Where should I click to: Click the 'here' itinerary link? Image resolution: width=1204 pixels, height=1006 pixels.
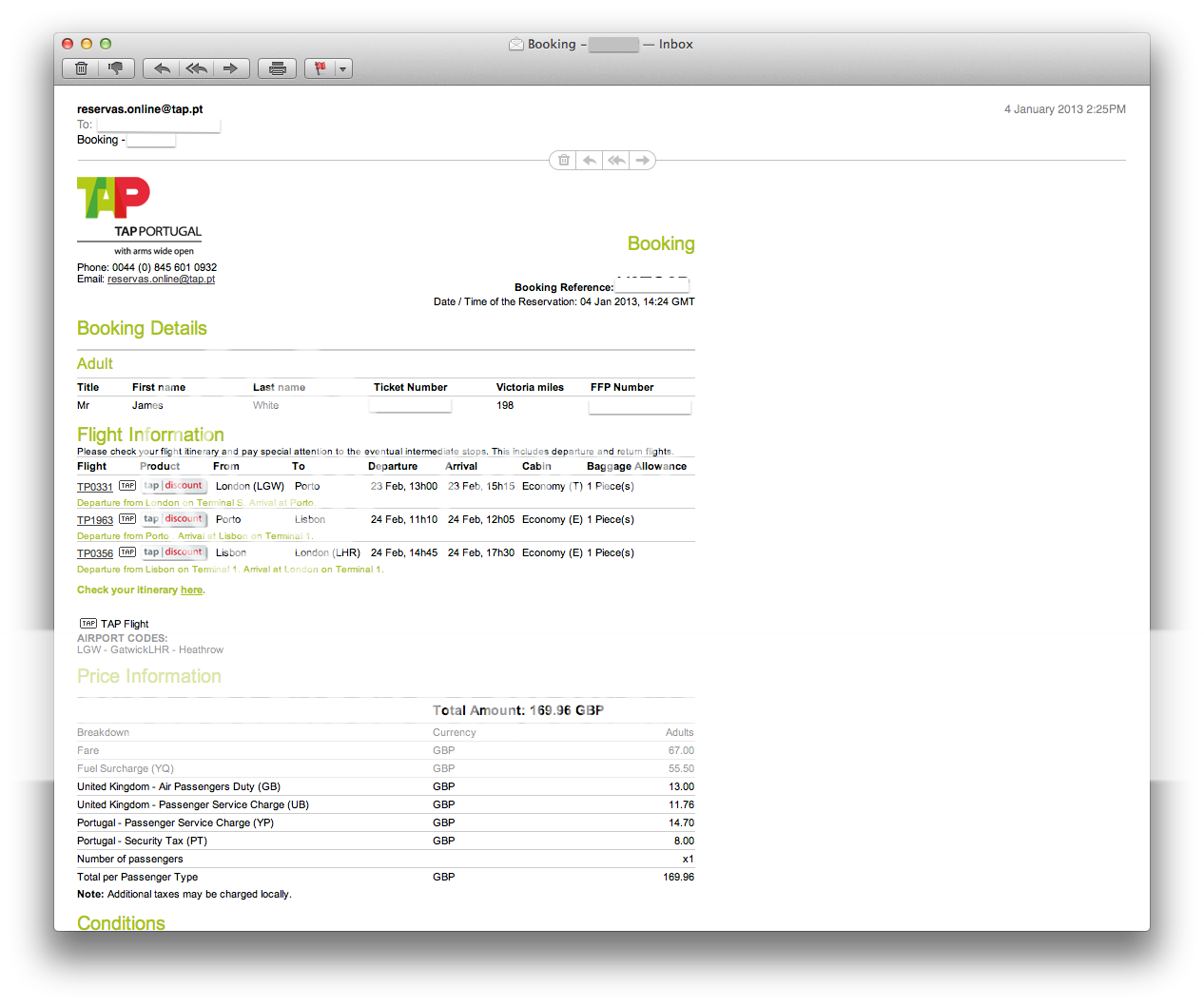click(x=191, y=590)
